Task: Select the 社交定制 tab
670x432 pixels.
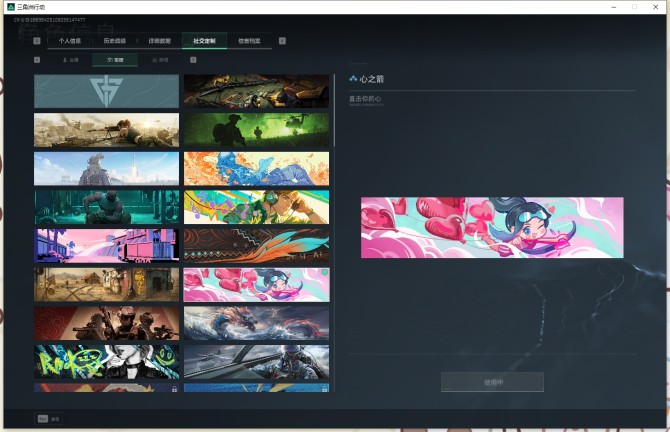Action: 204,41
